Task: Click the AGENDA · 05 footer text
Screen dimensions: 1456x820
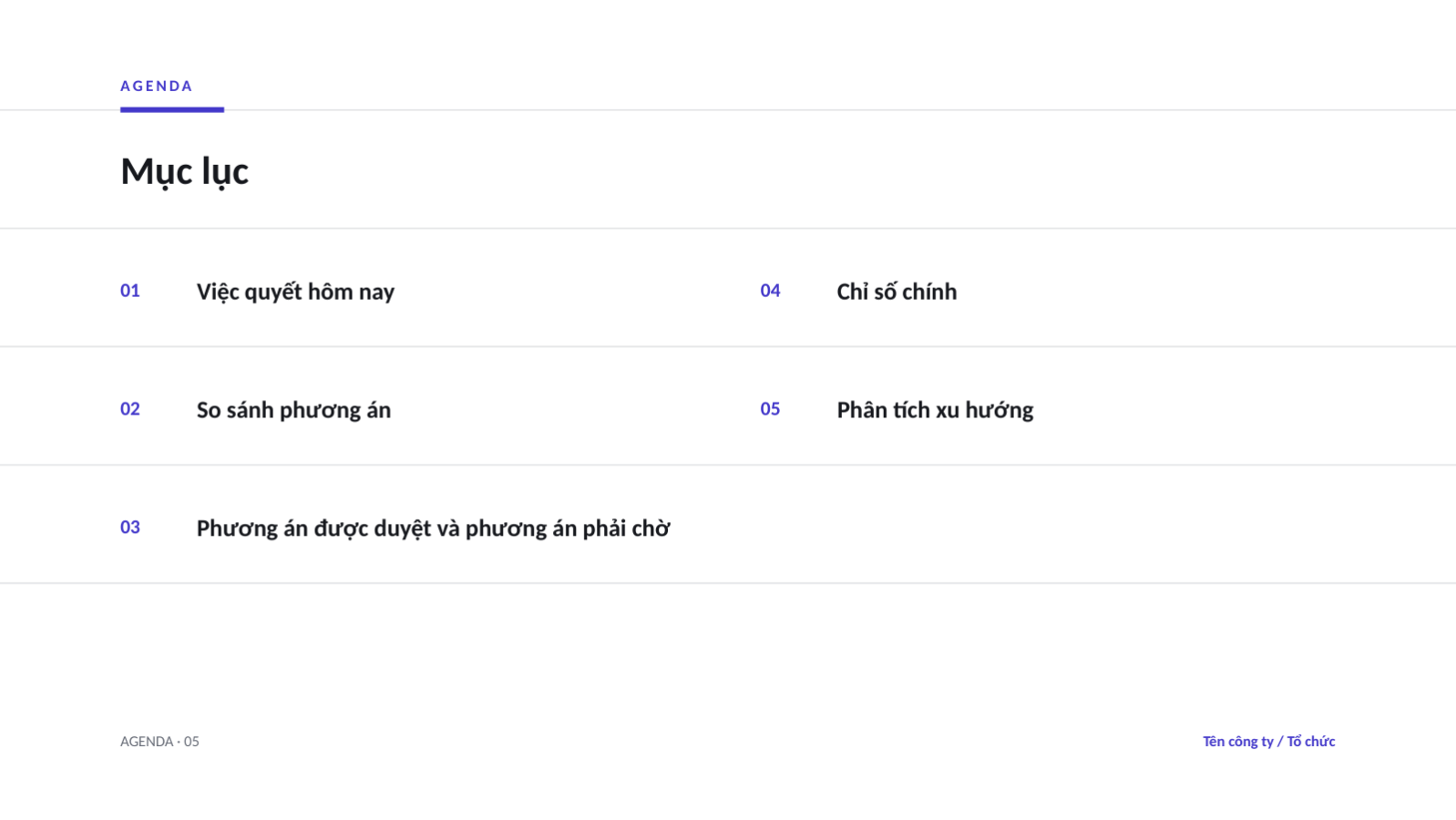Action: pos(159,742)
